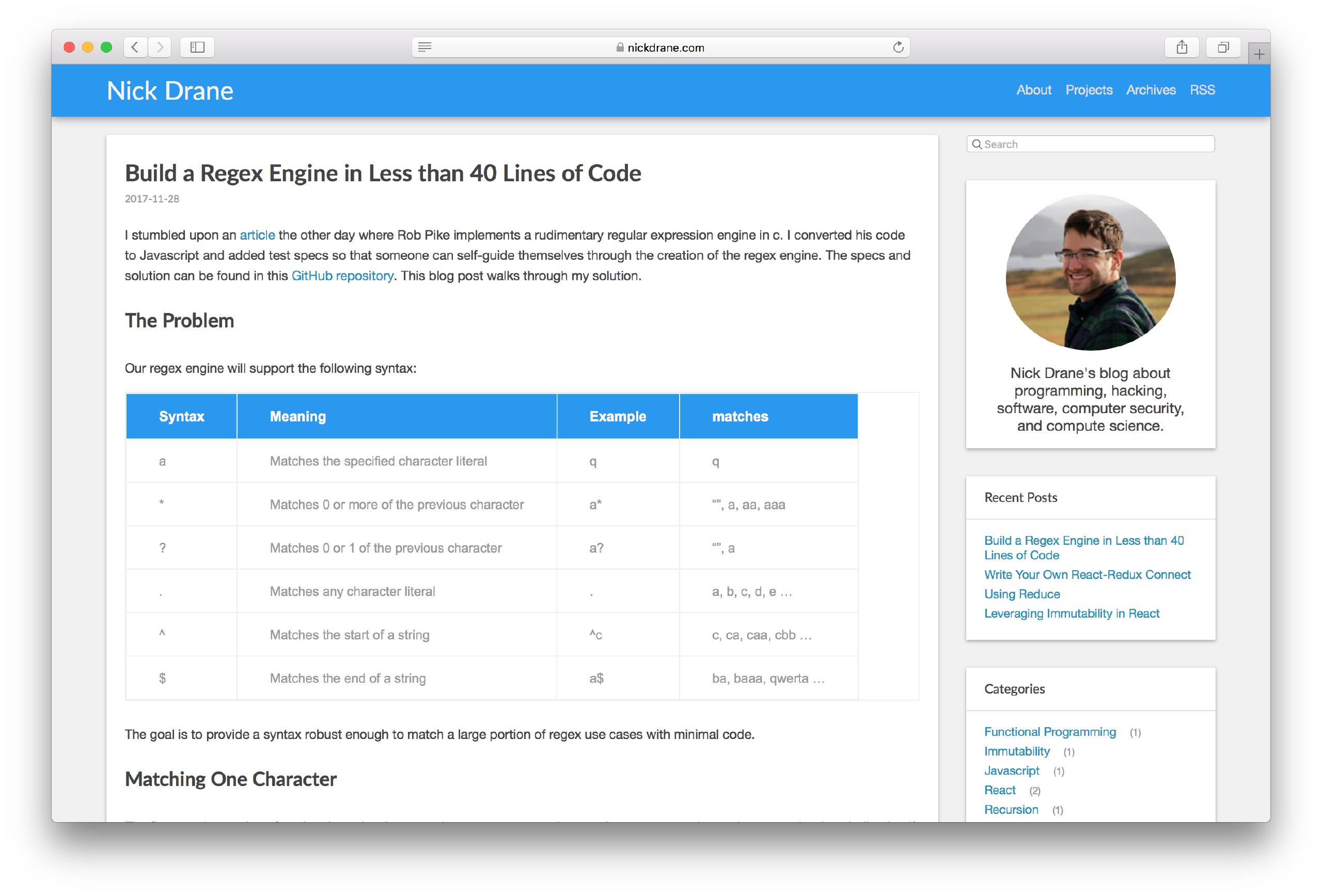The width and height of the screenshot is (1322, 896).
Task: Click 'The Problem' heading
Action: 179,321
